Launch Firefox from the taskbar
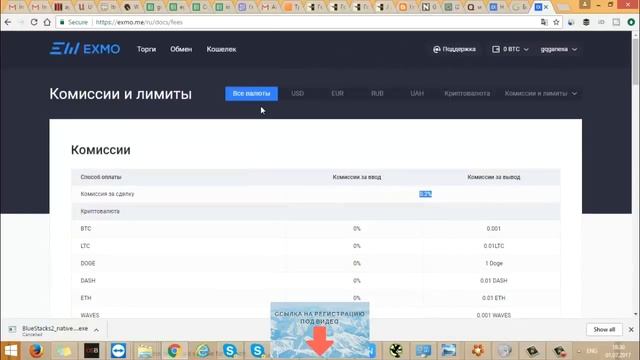The height and width of the screenshot is (360, 640). coord(36,351)
